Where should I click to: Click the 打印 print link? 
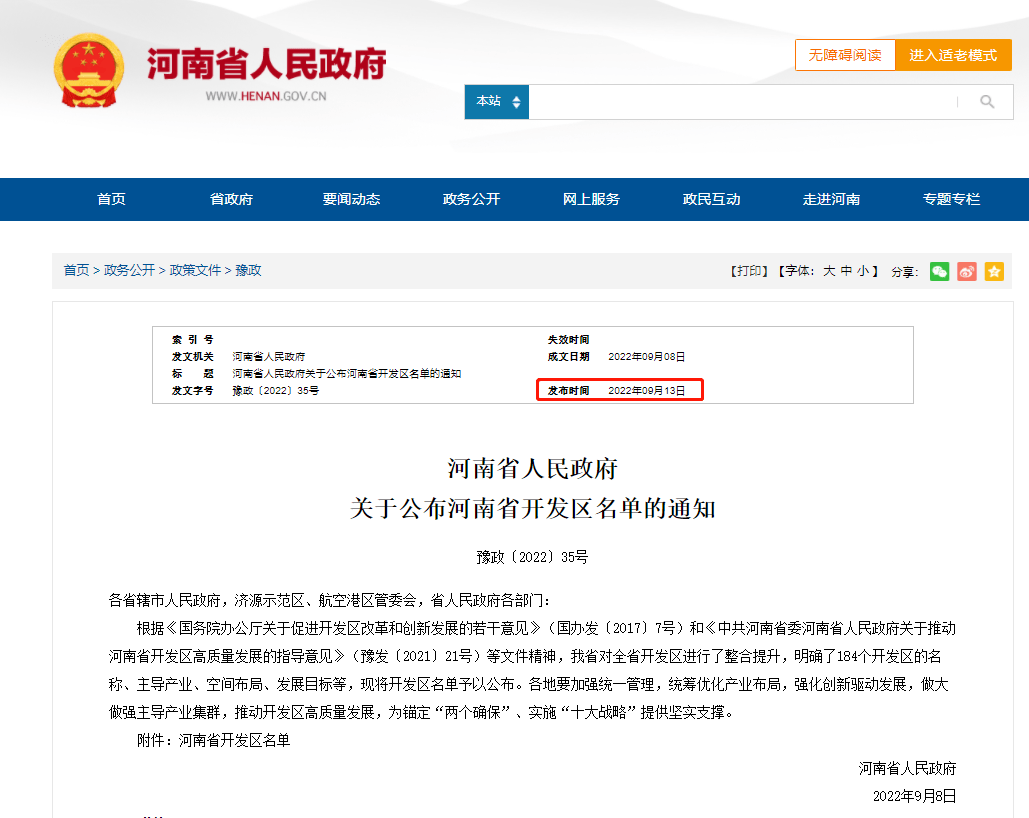pyautogui.click(x=750, y=271)
